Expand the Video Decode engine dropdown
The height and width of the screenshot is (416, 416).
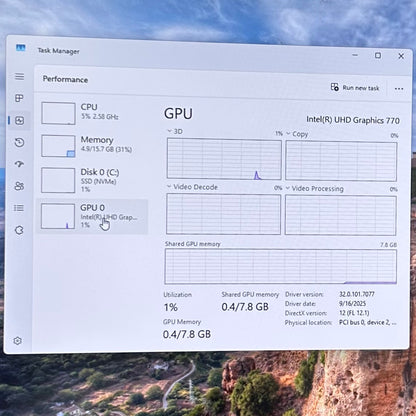click(x=192, y=187)
